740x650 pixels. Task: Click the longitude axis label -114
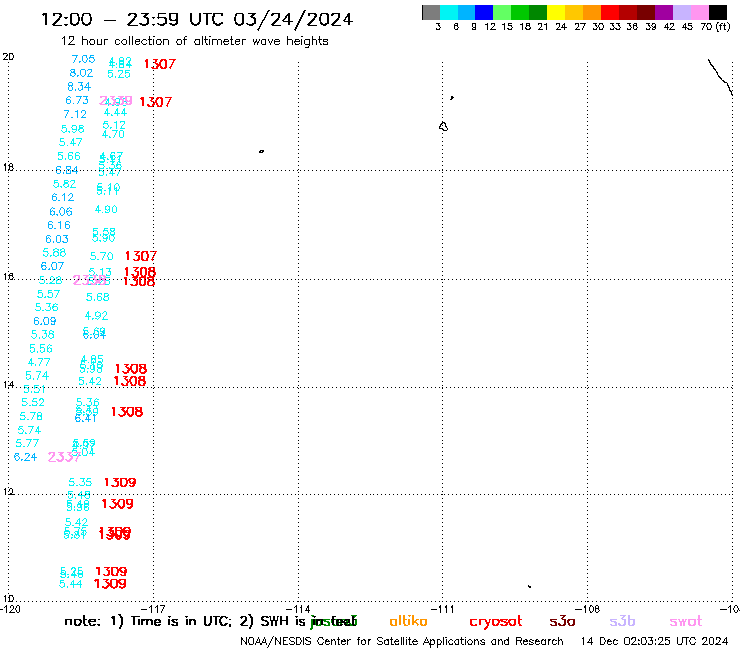[x=298, y=609]
